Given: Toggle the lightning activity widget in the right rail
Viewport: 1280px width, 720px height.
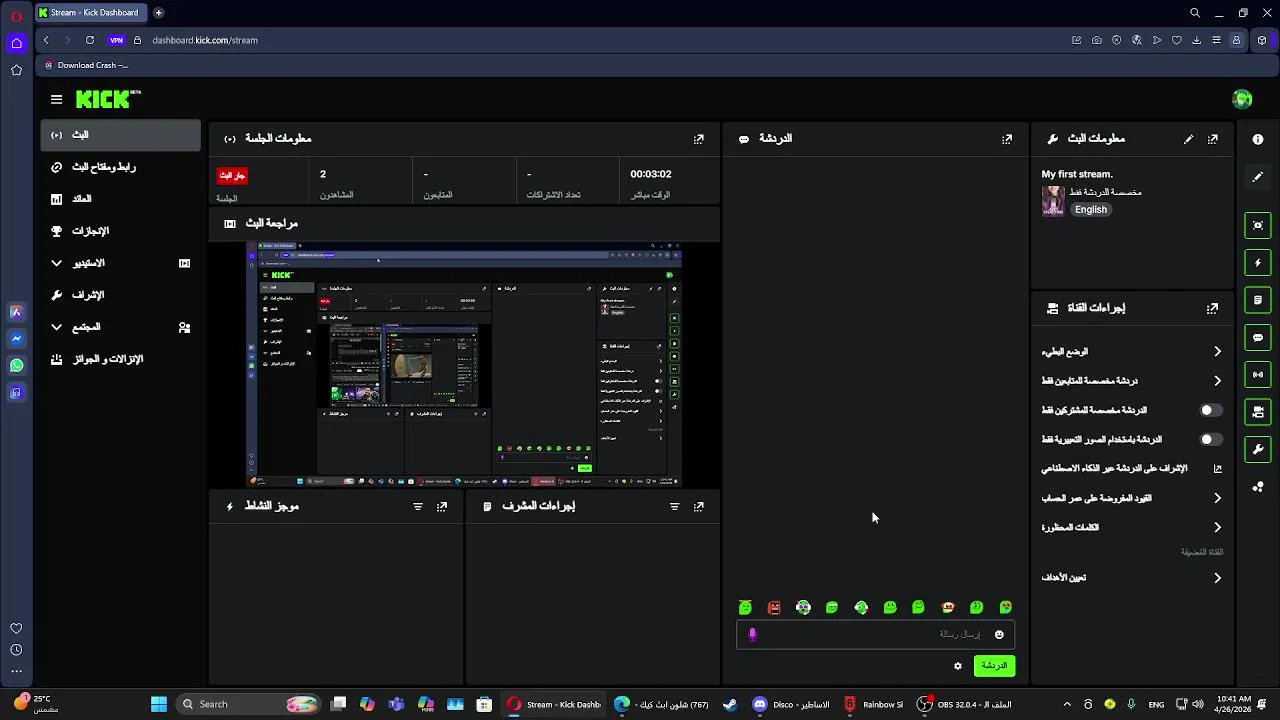Looking at the screenshot, I should point(1258,263).
